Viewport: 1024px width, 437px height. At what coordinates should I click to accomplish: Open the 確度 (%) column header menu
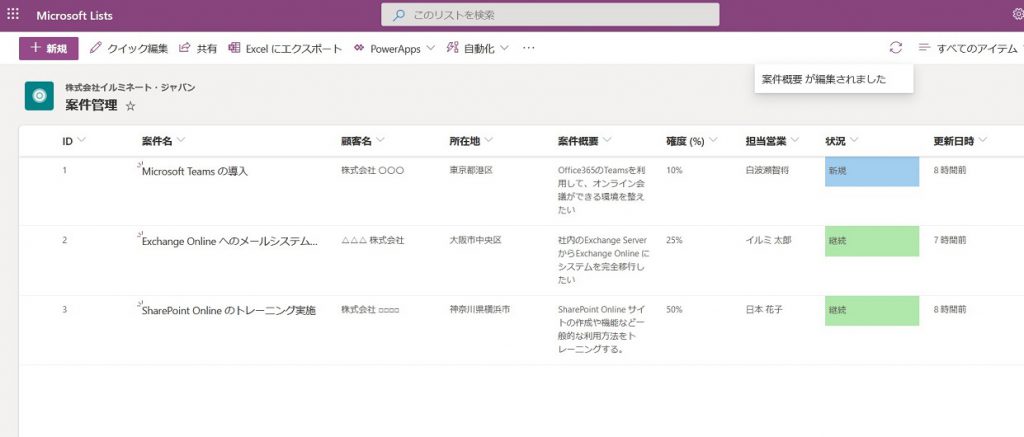point(692,140)
